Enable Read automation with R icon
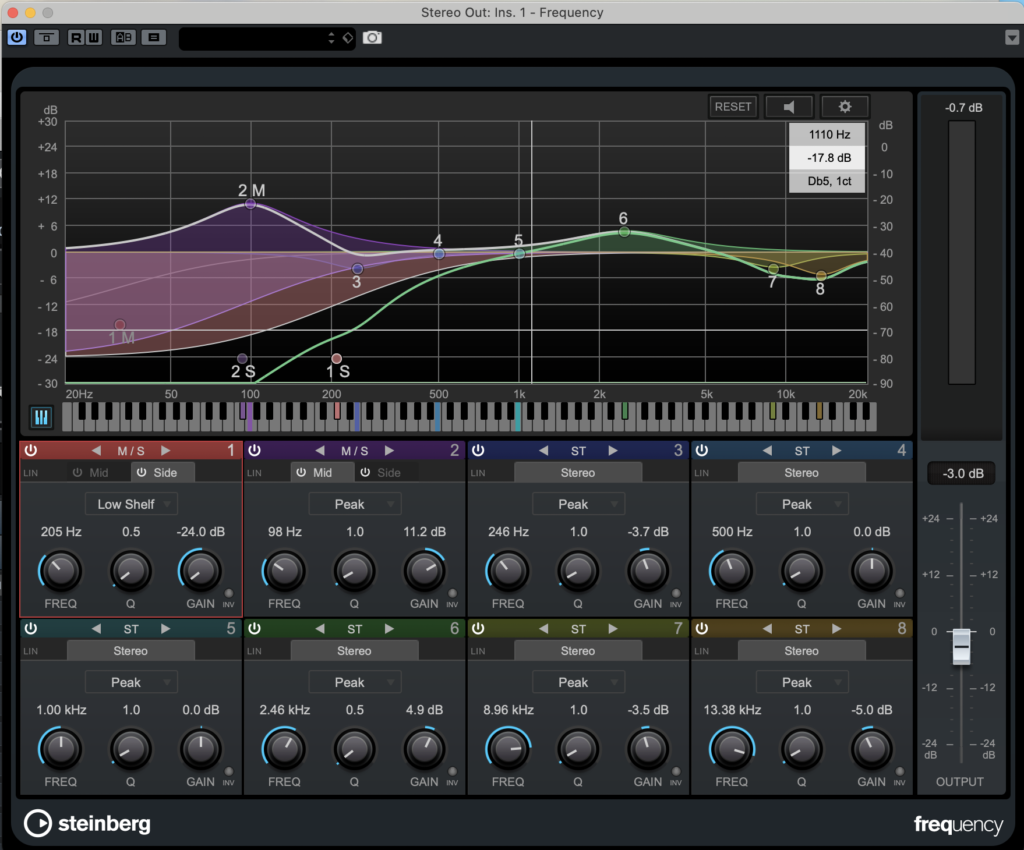 tap(76, 37)
